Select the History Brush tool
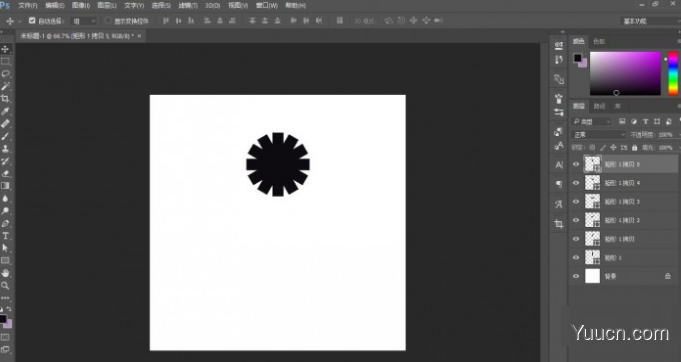The image size is (681, 362). click(x=5, y=161)
